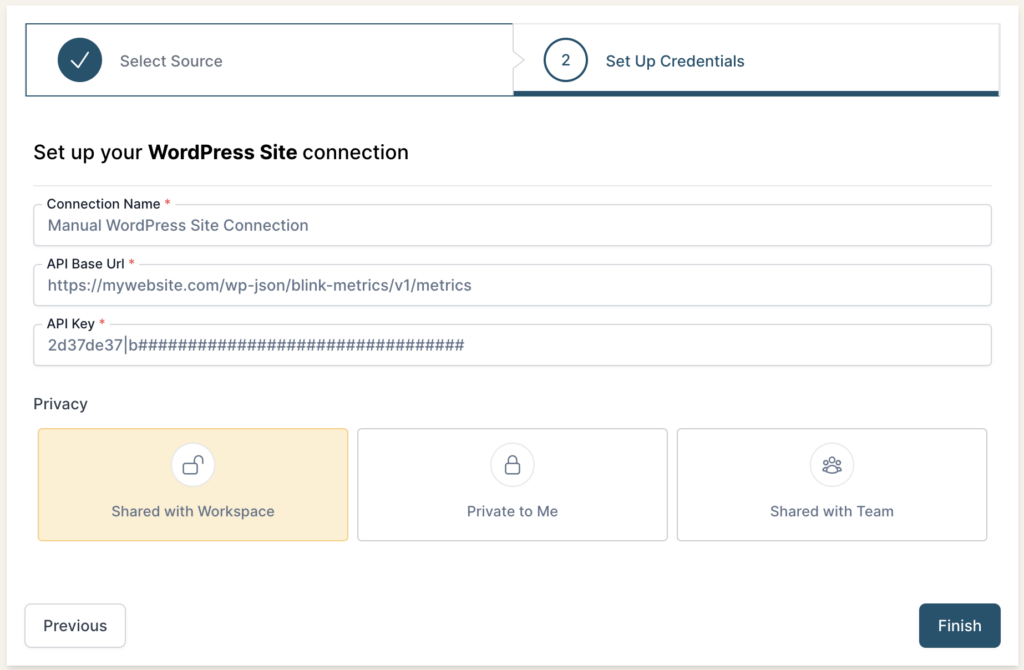Go back to the Select Source tab
1024x670 pixels.
170,61
